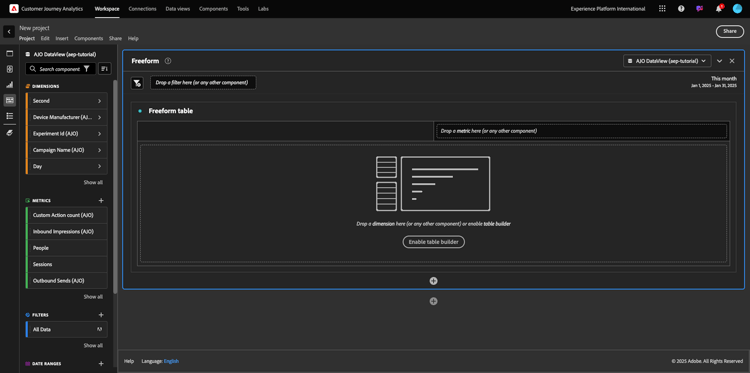This screenshot has width=750, height=373.
Task: Click the Drop a filter here field
Action: click(203, 82)
